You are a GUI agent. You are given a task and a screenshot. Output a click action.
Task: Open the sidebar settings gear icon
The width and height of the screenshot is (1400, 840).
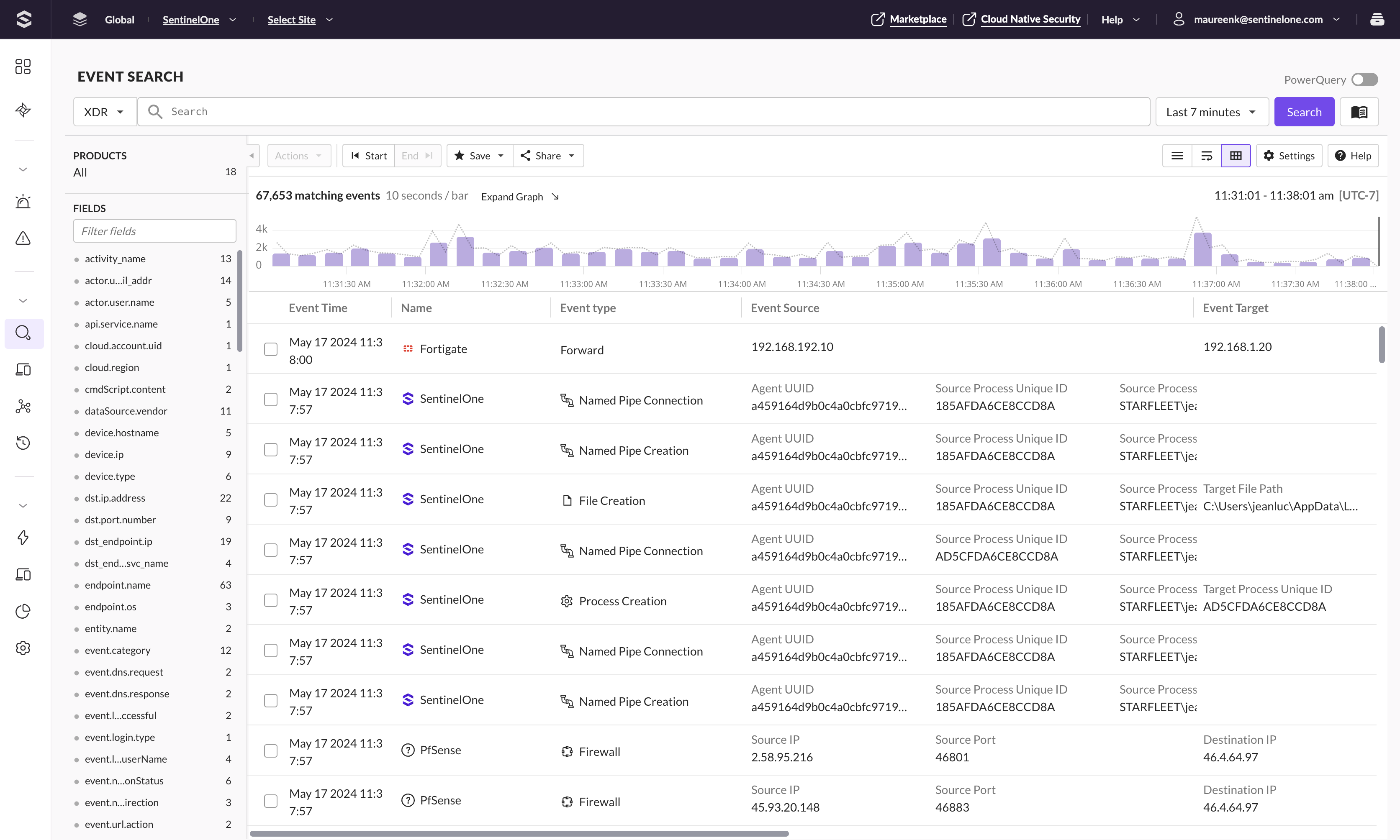coord(23,648)
